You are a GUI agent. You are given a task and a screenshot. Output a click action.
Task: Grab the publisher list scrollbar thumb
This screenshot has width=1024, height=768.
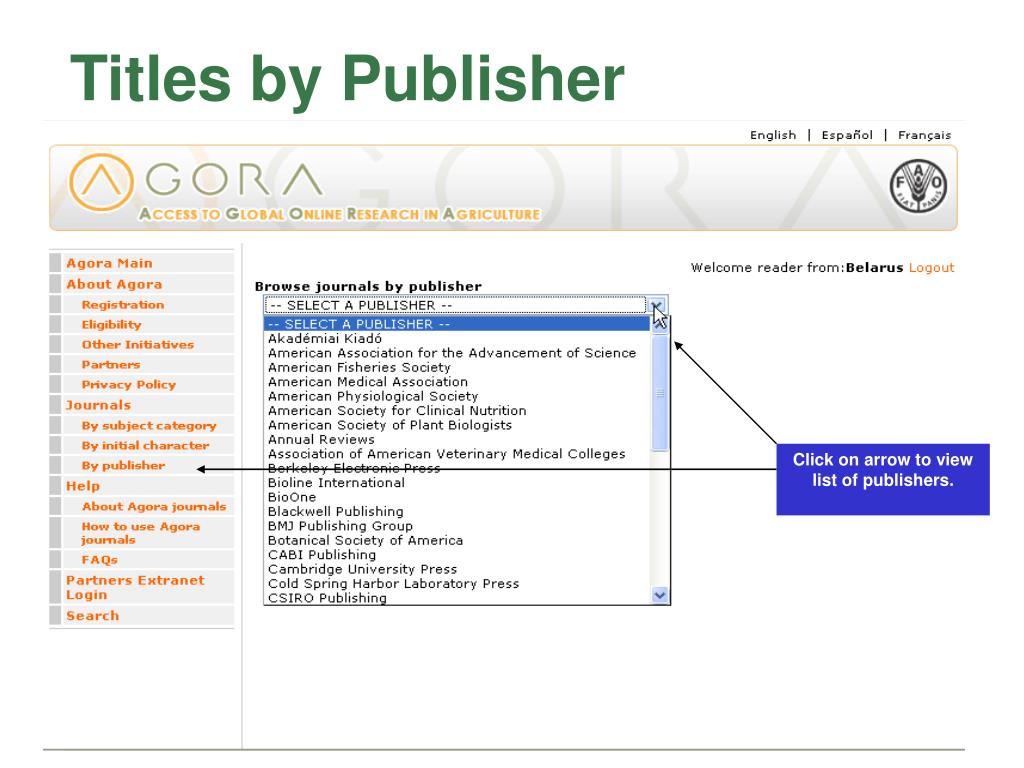point(660,393)
